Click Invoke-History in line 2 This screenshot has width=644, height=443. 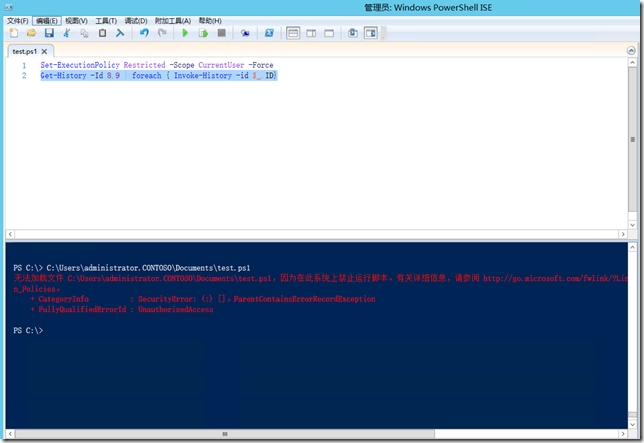[x=203, y=76]
